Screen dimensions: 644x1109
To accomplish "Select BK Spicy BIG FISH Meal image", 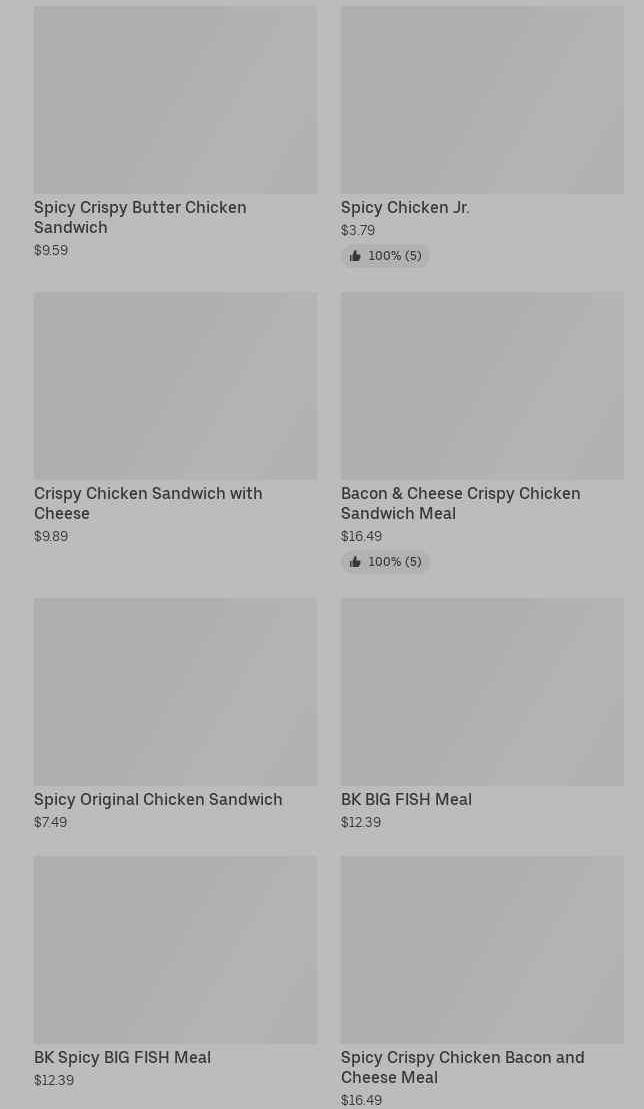I will point(175,949).
